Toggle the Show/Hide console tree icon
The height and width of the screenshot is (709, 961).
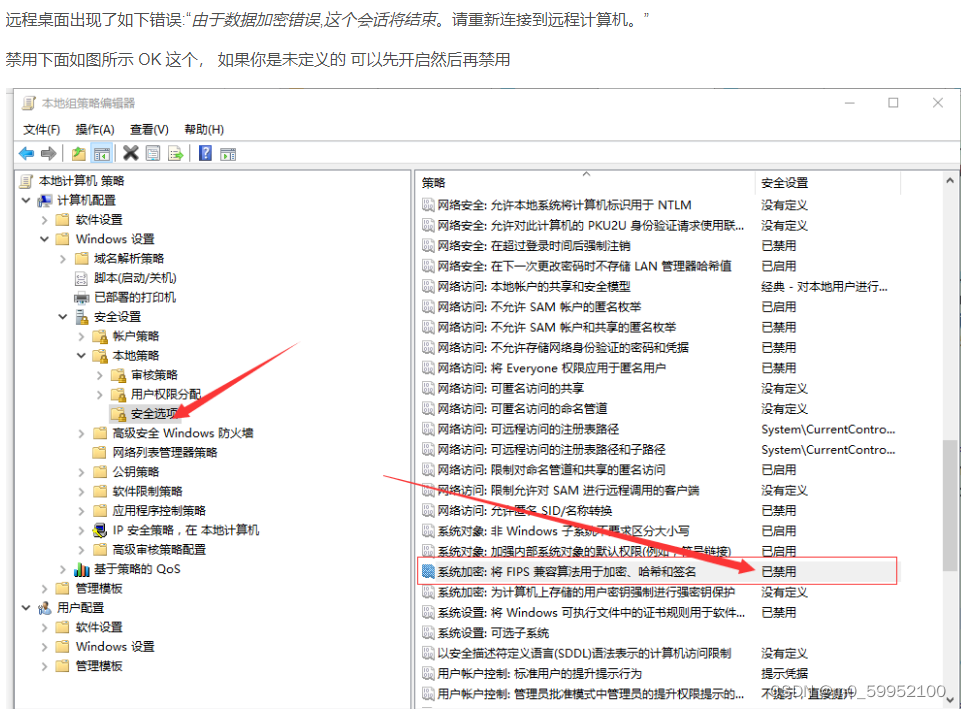(x=102, y=153)
